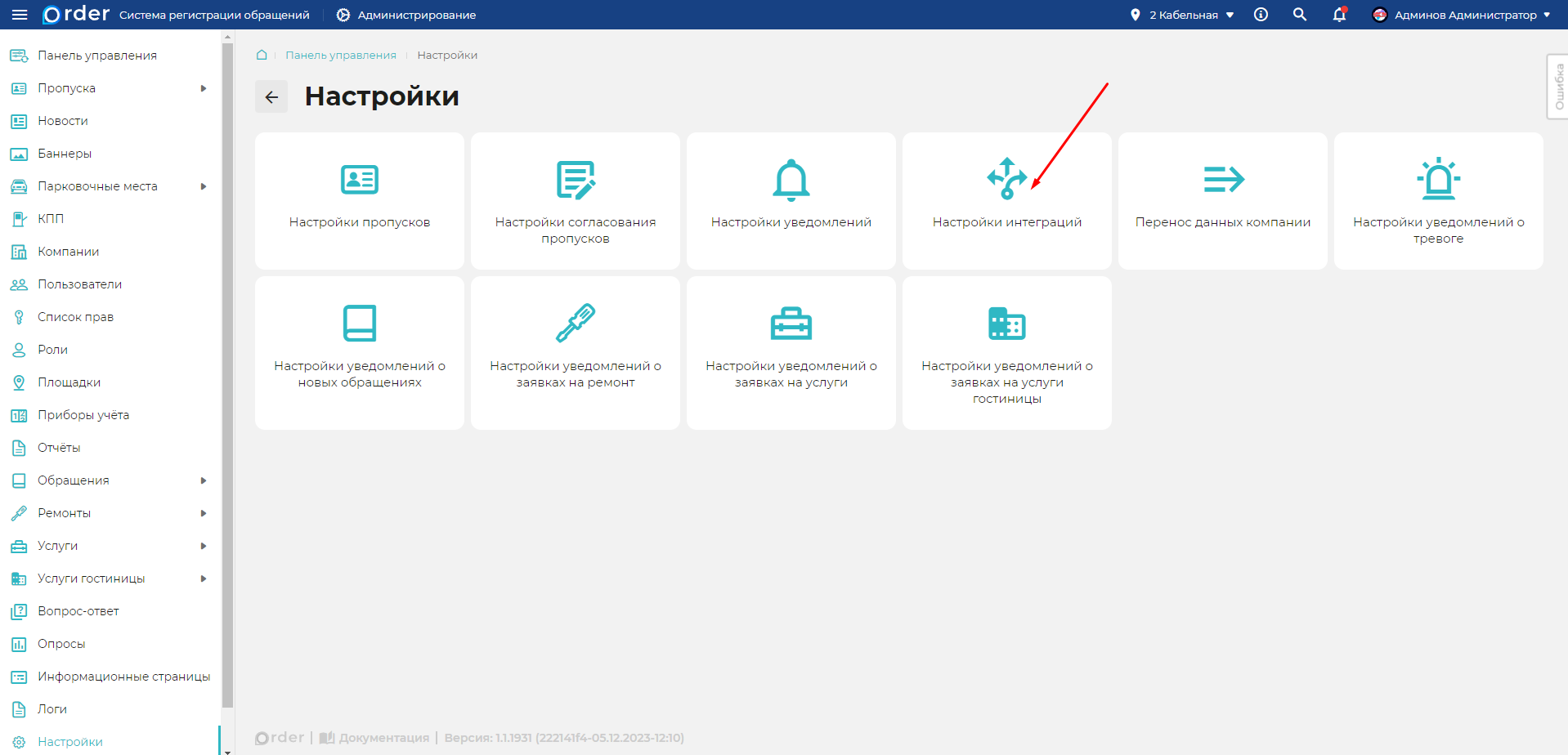
Task: Open the hamburger menu in the top bar
Action: (20, 15)
